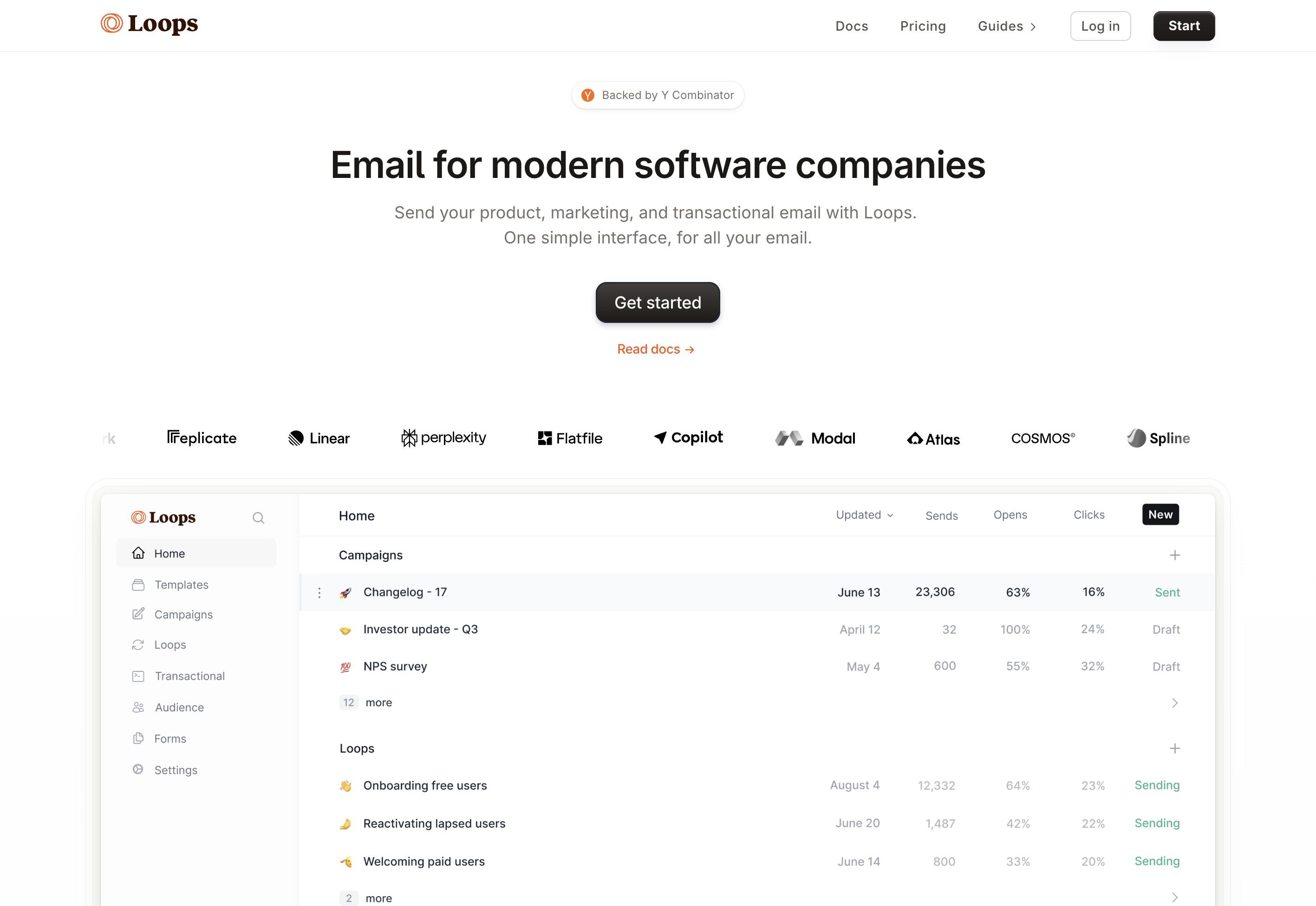Open the three-dot menu for Changelog - 17
This screenshot has height=906, width=1316.
coord(319,593)
